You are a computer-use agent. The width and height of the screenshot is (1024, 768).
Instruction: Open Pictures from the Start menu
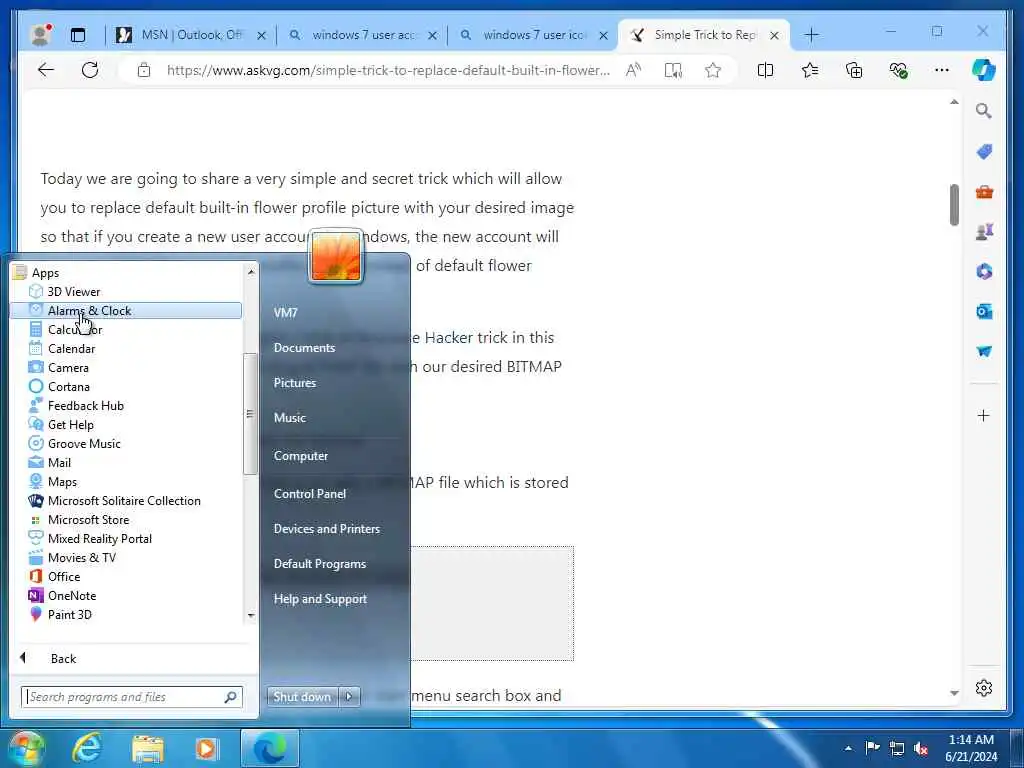coord(295,383)
